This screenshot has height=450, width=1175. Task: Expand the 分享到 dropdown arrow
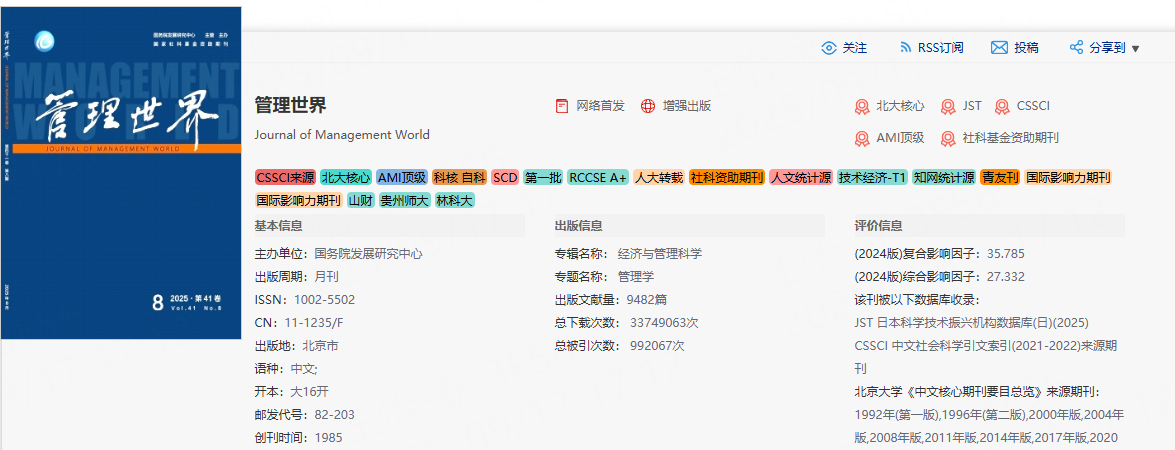click(x=1135, y=49)
